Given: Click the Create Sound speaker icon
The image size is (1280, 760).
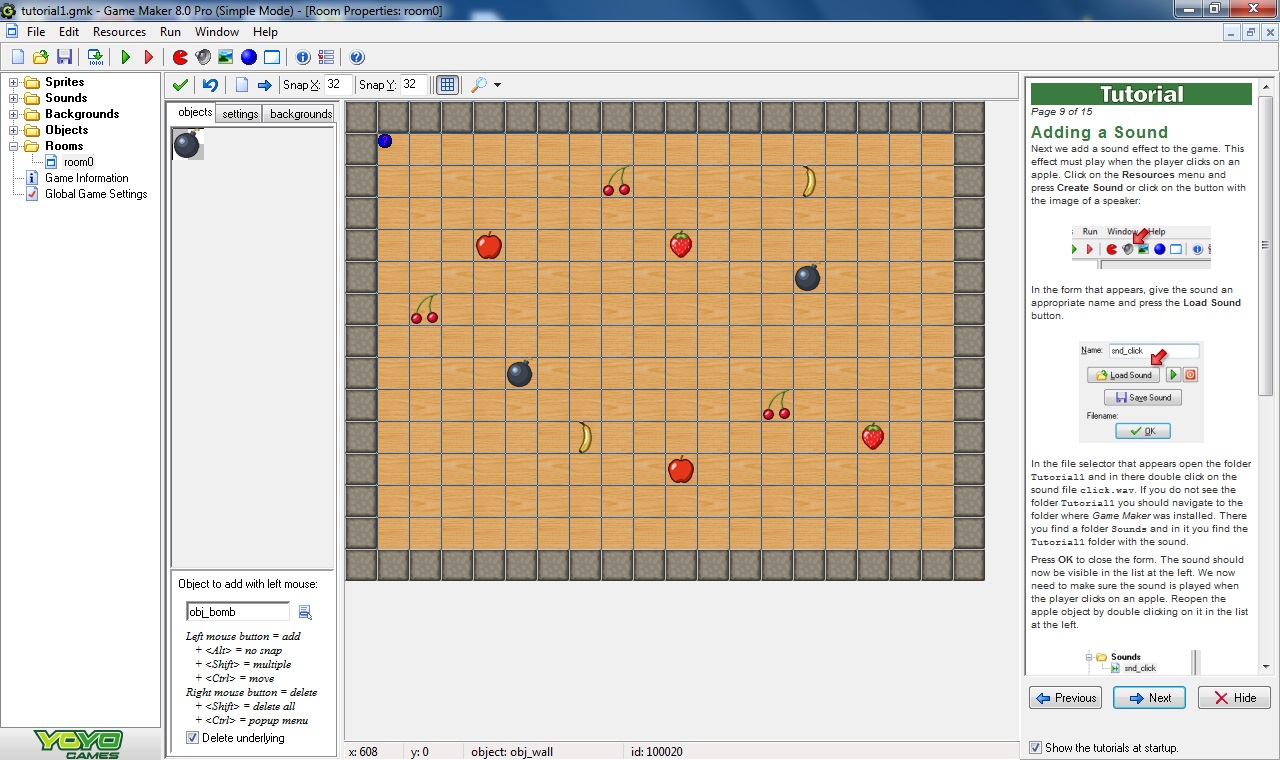Looking at the screenshot, I should [x=203, y=57].
